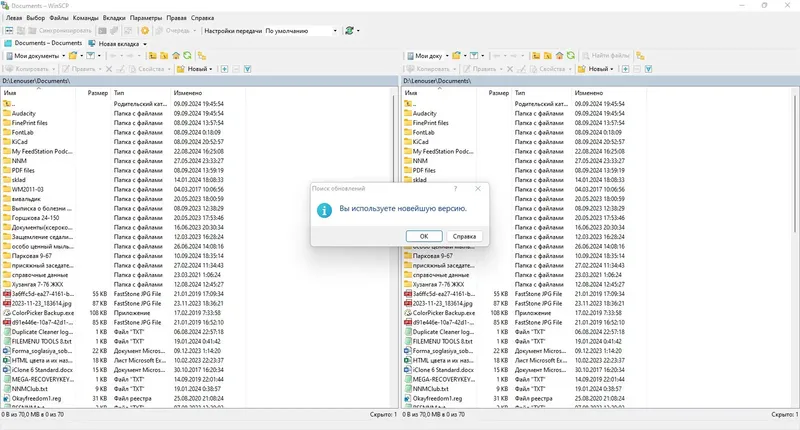The height and width of the screenshot is (430, 800).
Task: Click OK in the update check dialog
Action: 423,236
